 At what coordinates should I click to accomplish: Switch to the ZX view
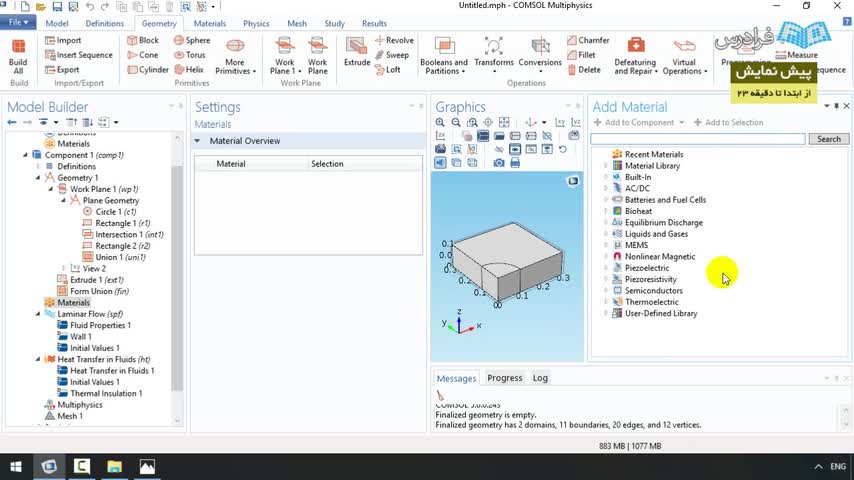tap(440, 136)
